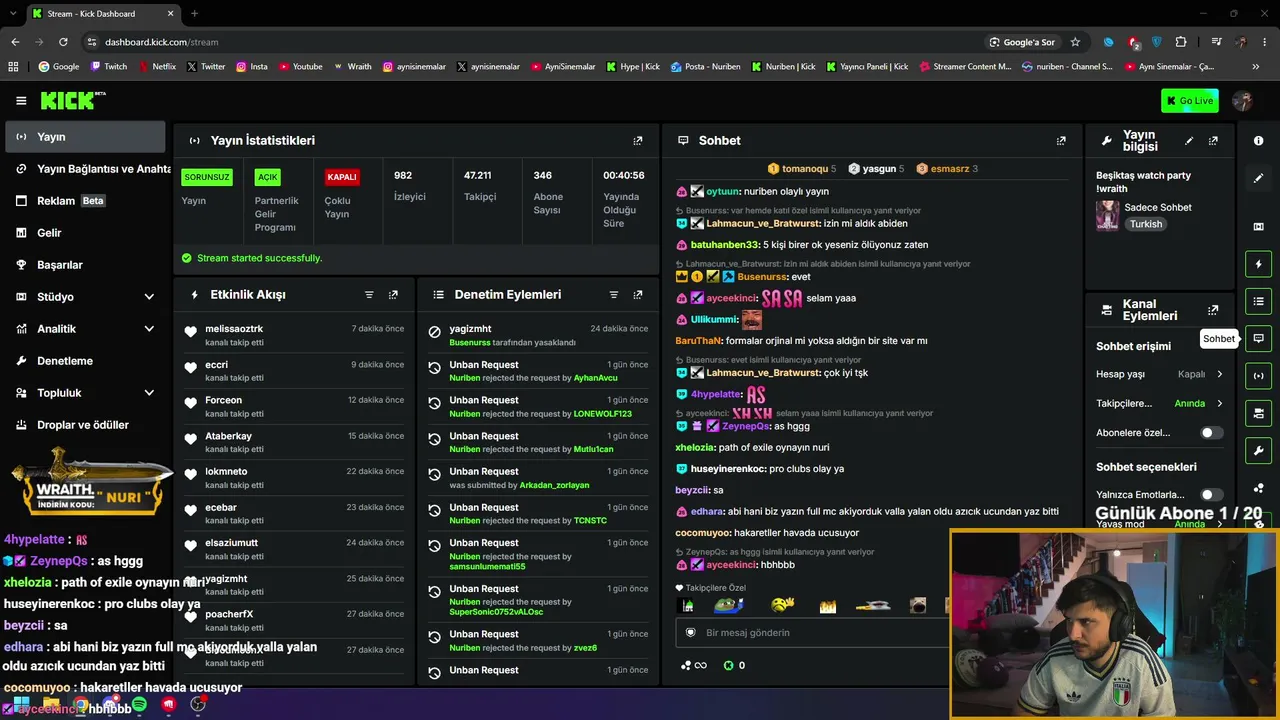Open the Kicks balance showing 0
This screenshot has height=720, width=1280.
[x=734, y=665]
